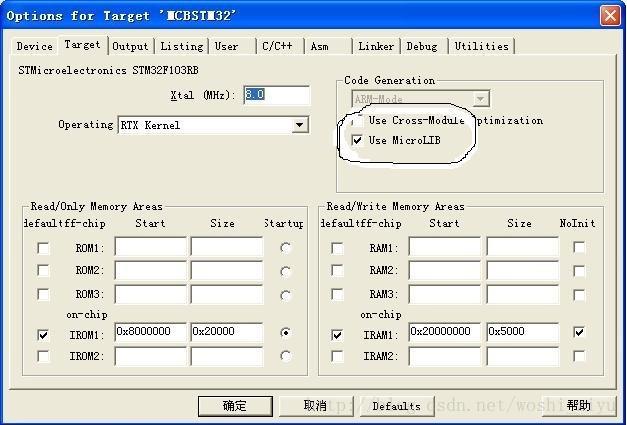
Task: Open help with the 帮助 button
Action: coord(579,406)
